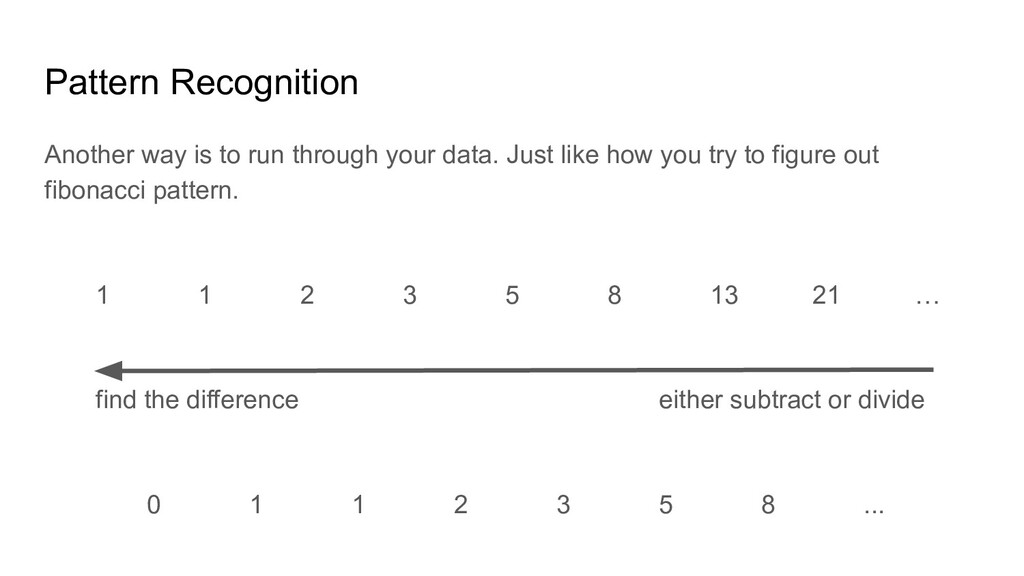Click the number 5 in the top sequence
Image resolution: width=1024 pixels, height=576 pixels.
coord(512,295)
